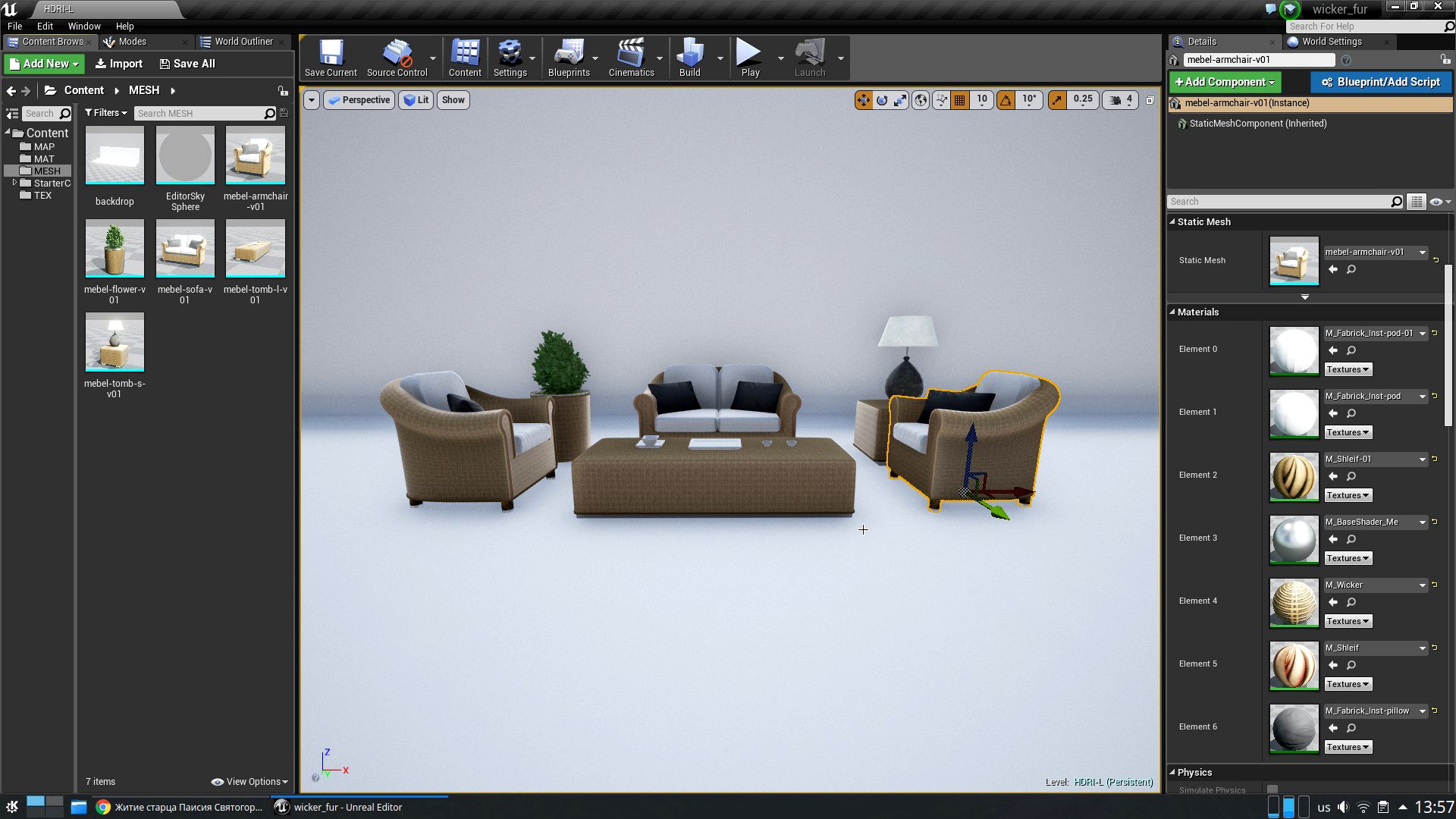Switch to the World Settings tab

pos(1331,42)
